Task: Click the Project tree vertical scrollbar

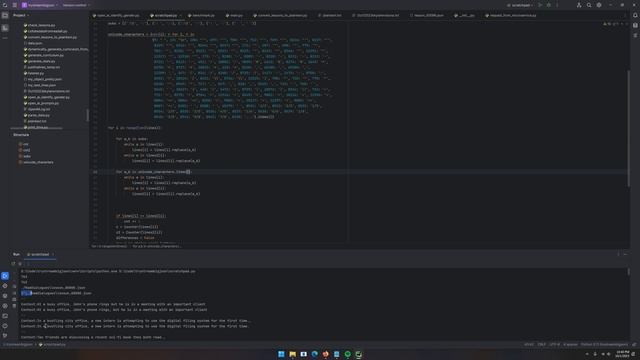Action: click(x=87, y=115)
